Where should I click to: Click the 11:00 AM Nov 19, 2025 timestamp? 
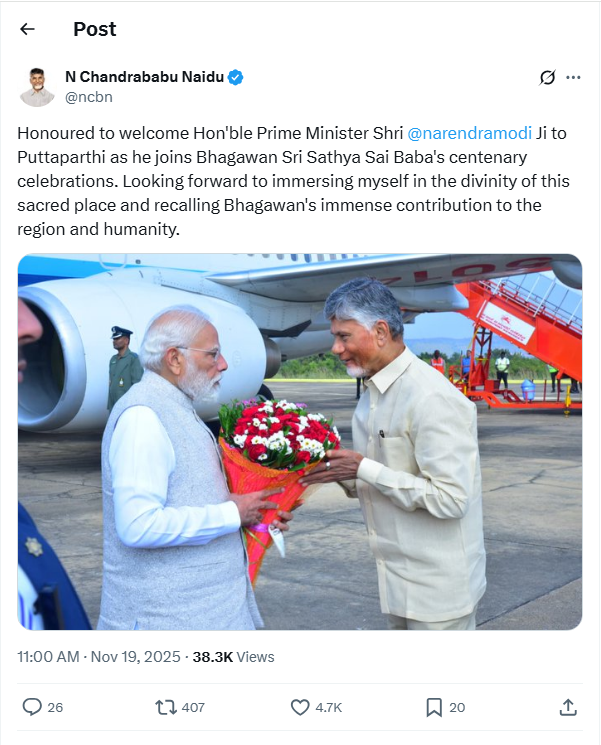coord(99,657)
